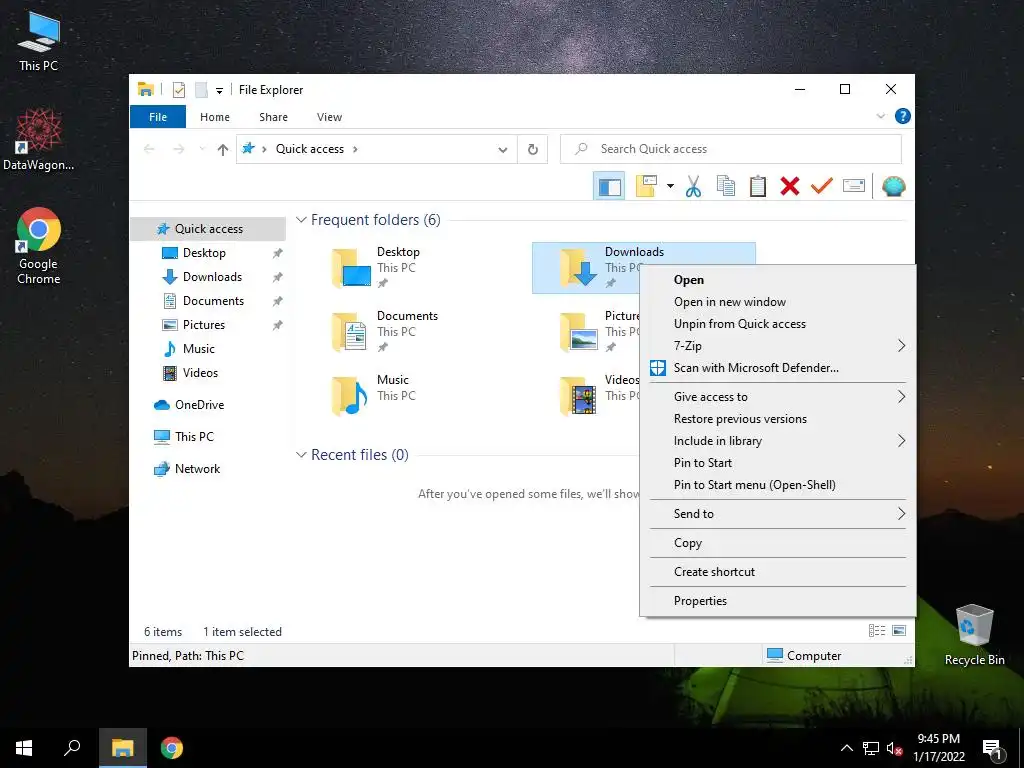
Task: Switch to details view in status bar
Action: tap(877, 630)
